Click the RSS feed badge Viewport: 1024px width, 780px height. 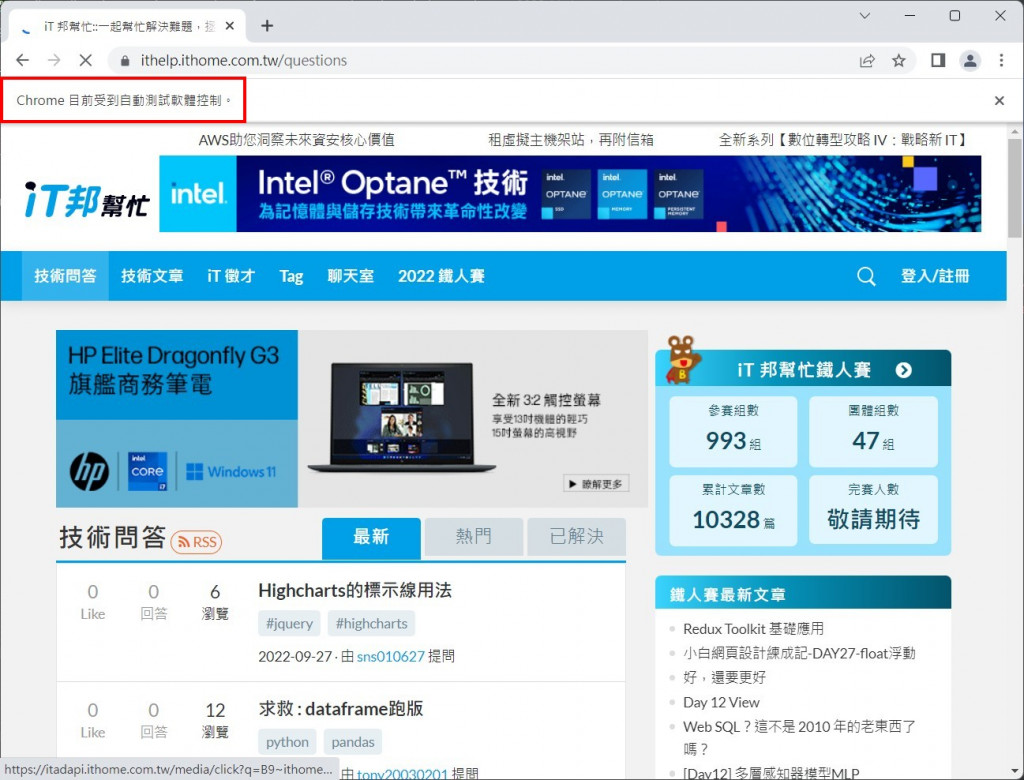pos(197,542)
